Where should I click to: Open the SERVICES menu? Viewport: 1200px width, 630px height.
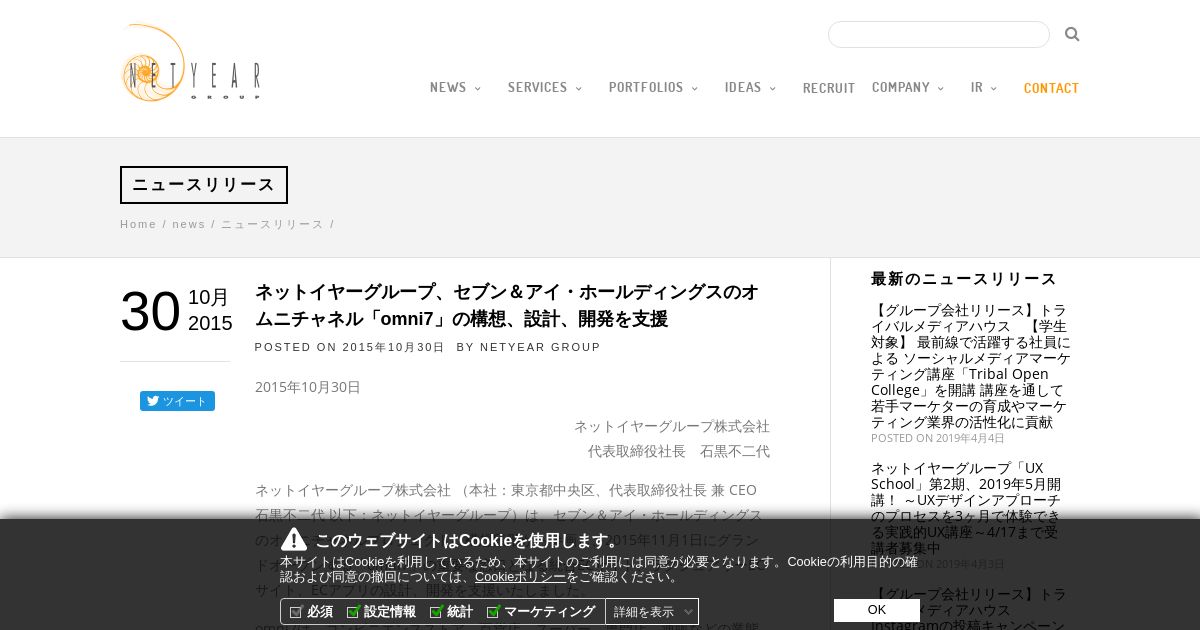click(537, 88)
